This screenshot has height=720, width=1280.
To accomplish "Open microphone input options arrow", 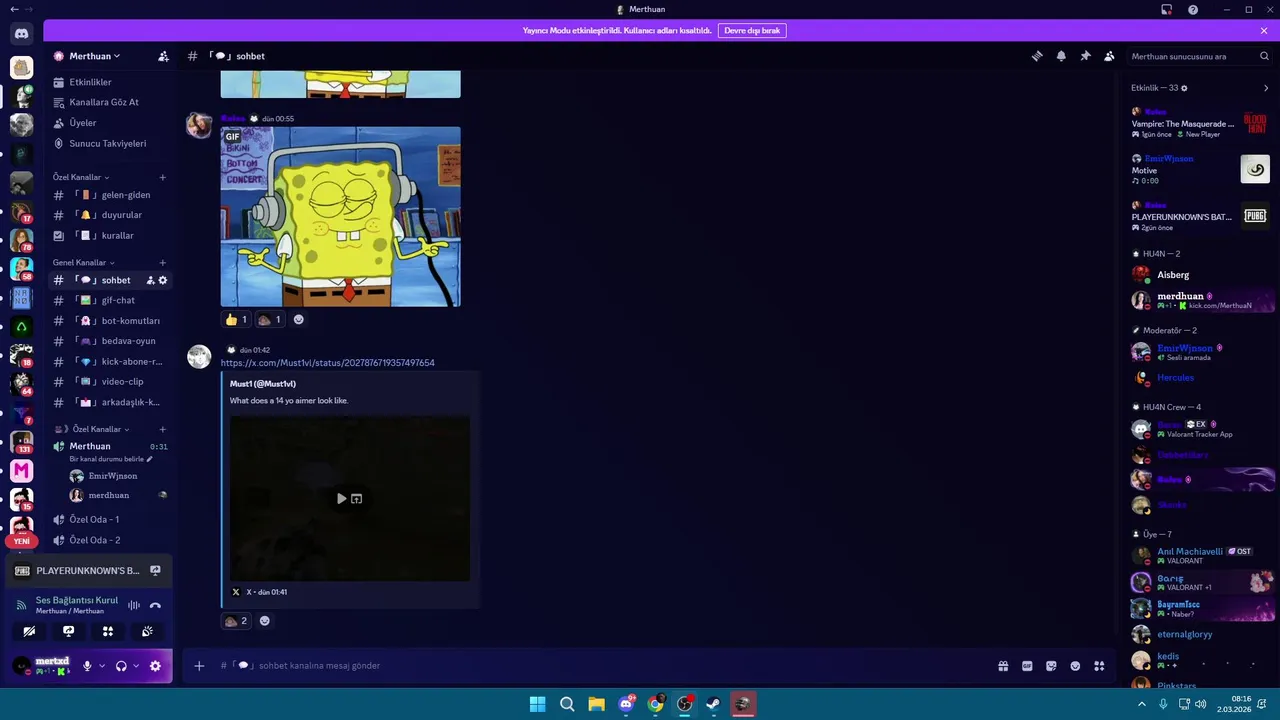I will click(101, 666).
